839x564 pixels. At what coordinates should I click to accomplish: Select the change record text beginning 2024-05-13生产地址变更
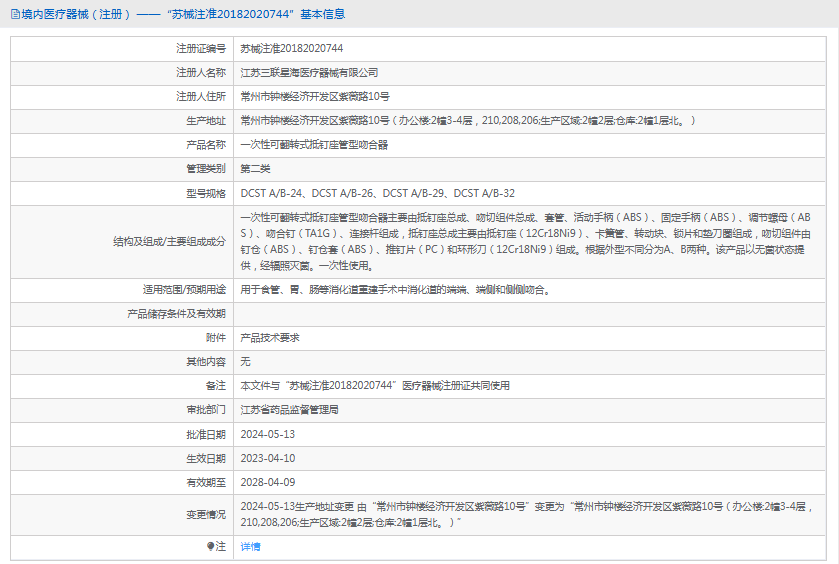(527, 514)
